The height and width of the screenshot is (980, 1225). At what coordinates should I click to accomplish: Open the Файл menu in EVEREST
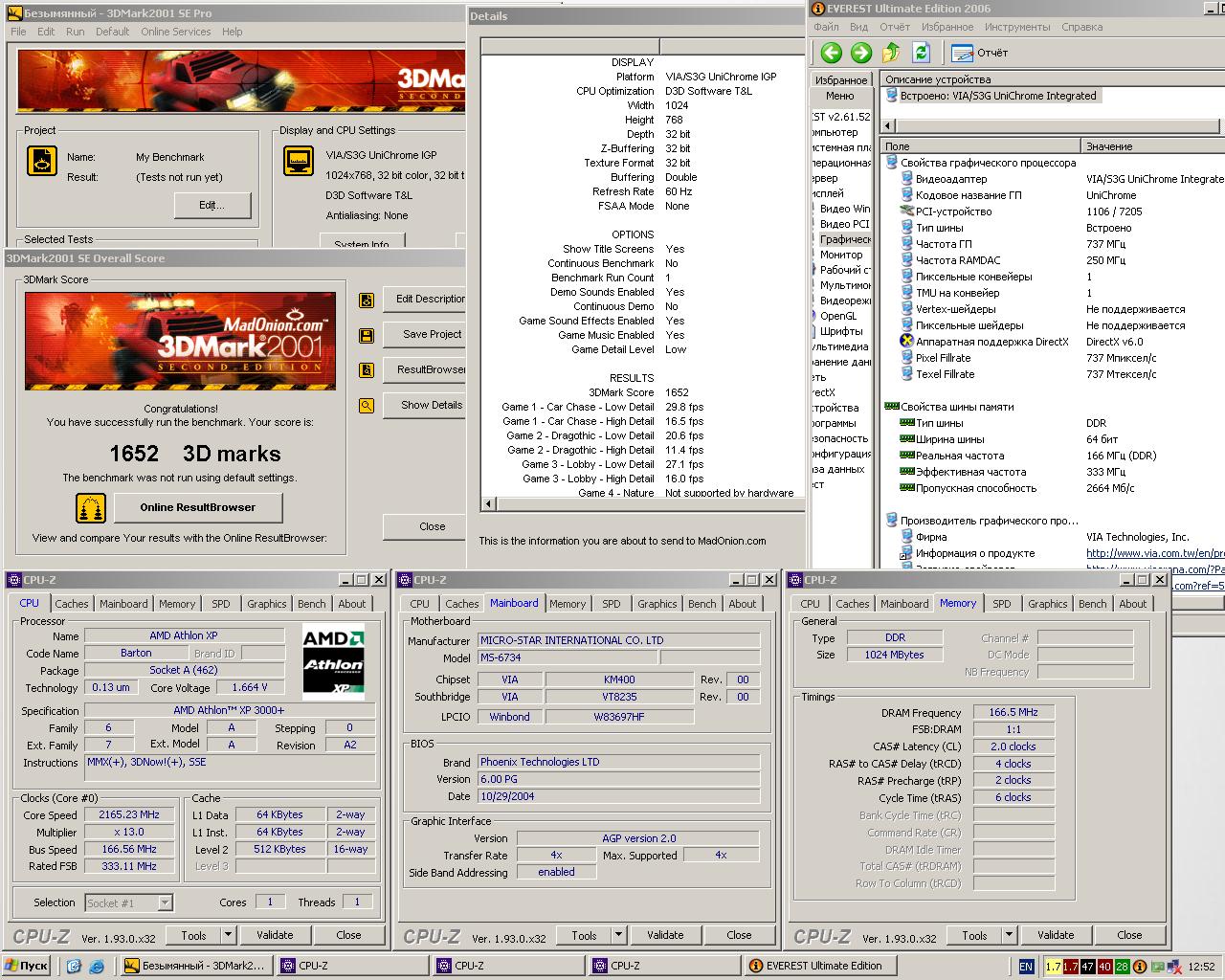(x=826, y=27)
